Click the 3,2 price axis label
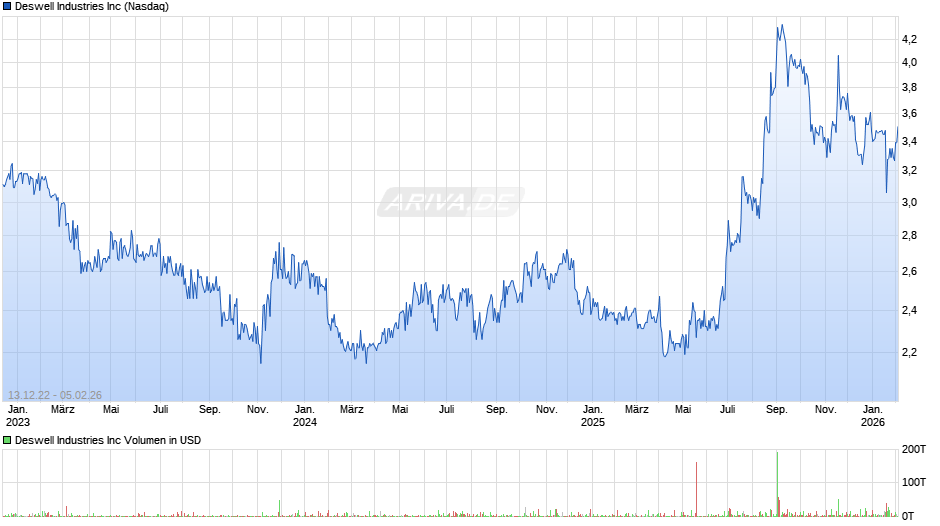940x526 pixels. click(x=909, y=170)
